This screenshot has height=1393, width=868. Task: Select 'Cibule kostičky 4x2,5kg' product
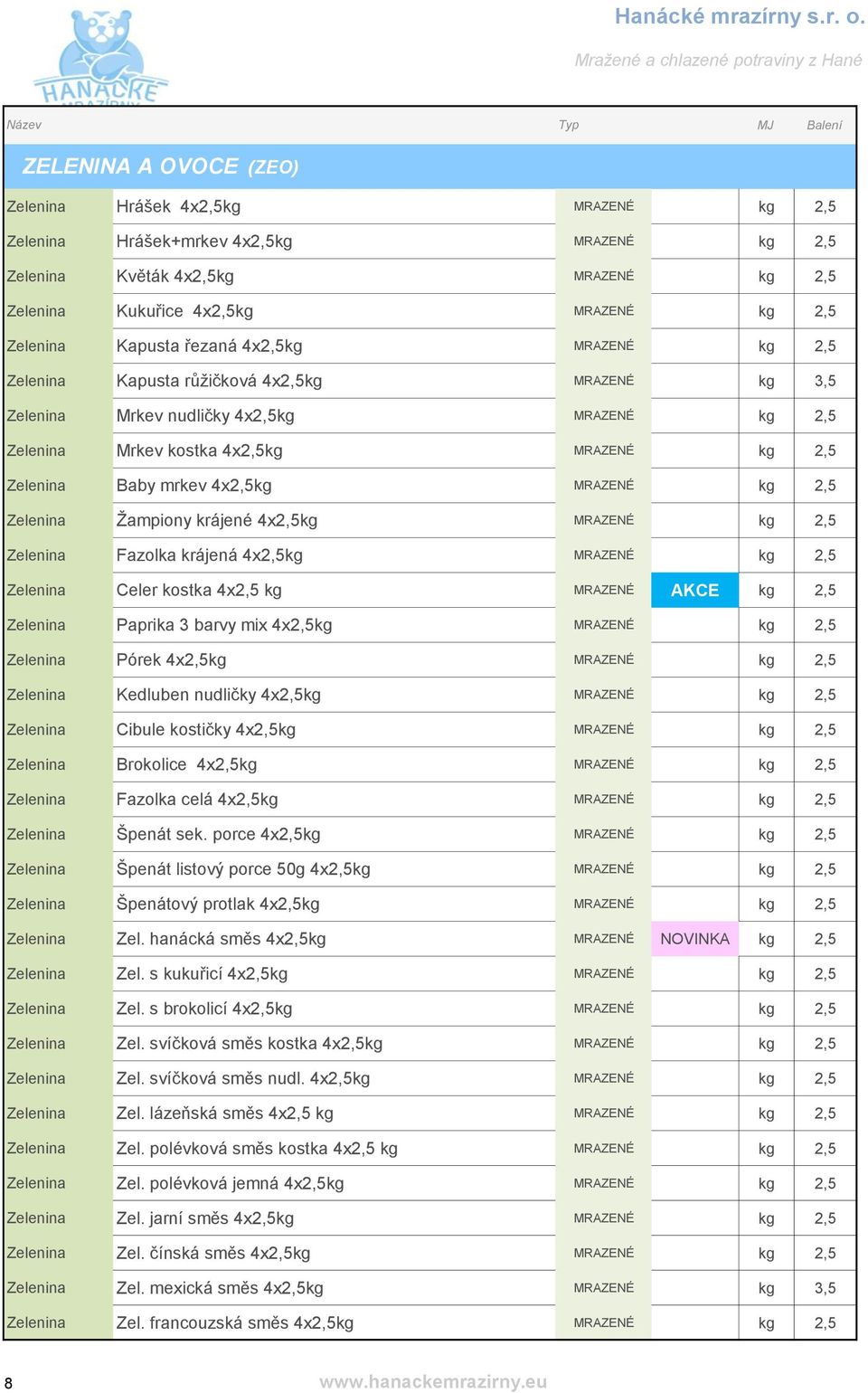[206, 729]
